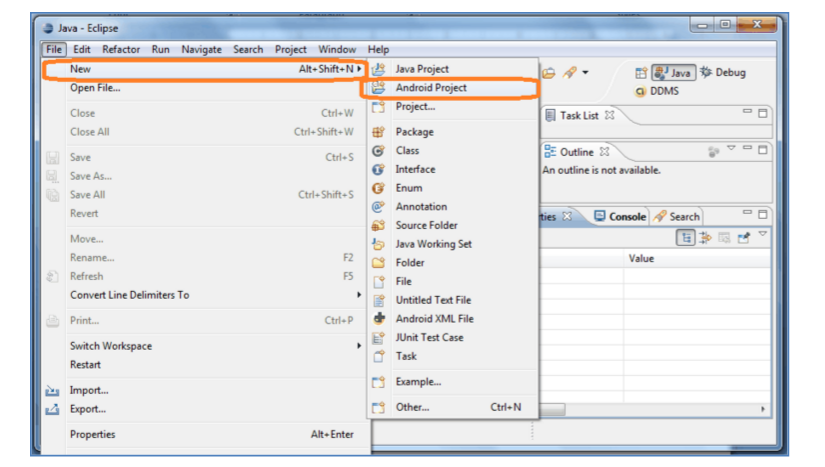The image size is (825, 467).
Task: Open the Refactor menu
Action: point(121,49)
